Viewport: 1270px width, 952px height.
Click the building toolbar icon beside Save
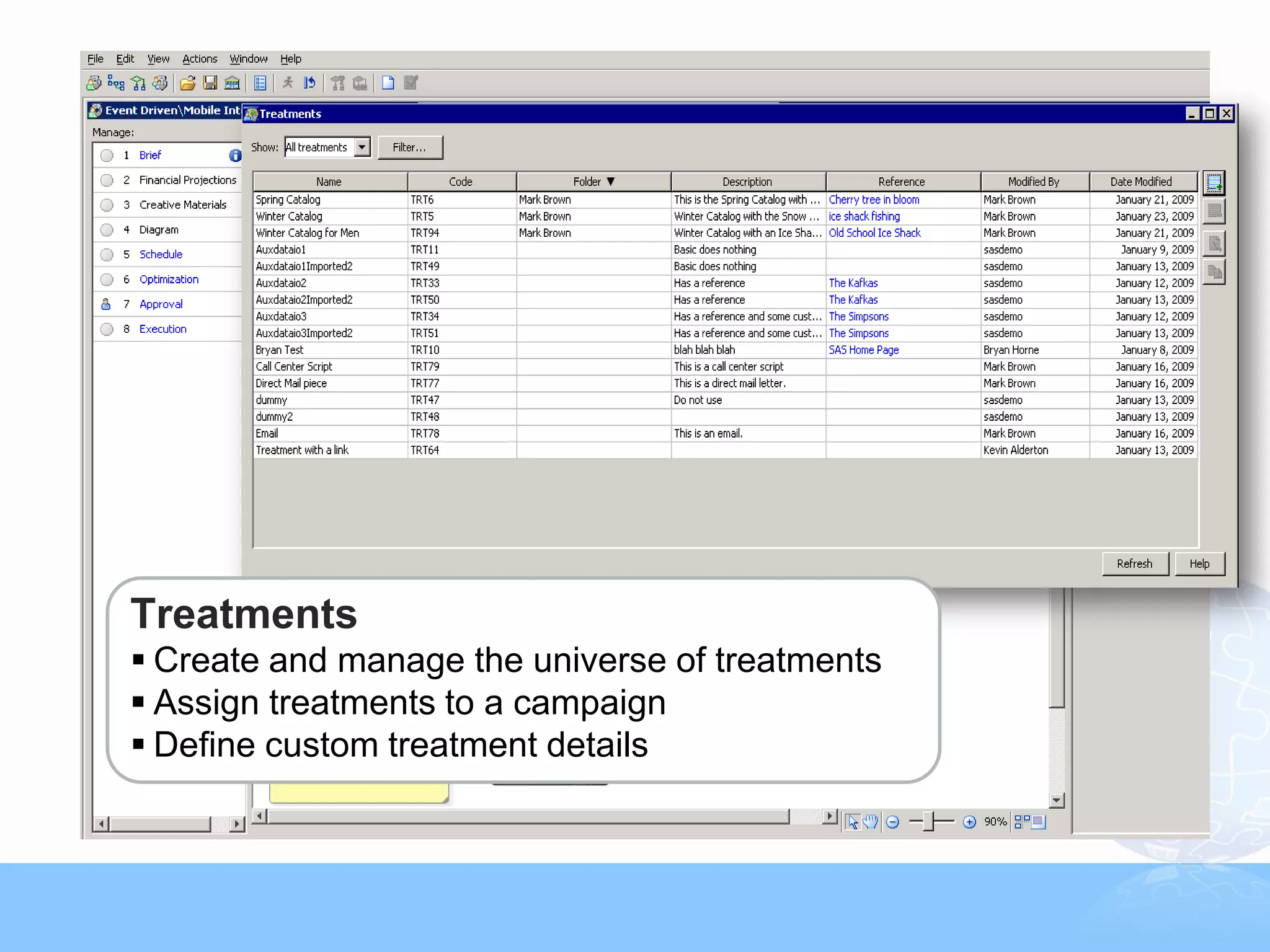pyautogui.click(x=233, y=83)
